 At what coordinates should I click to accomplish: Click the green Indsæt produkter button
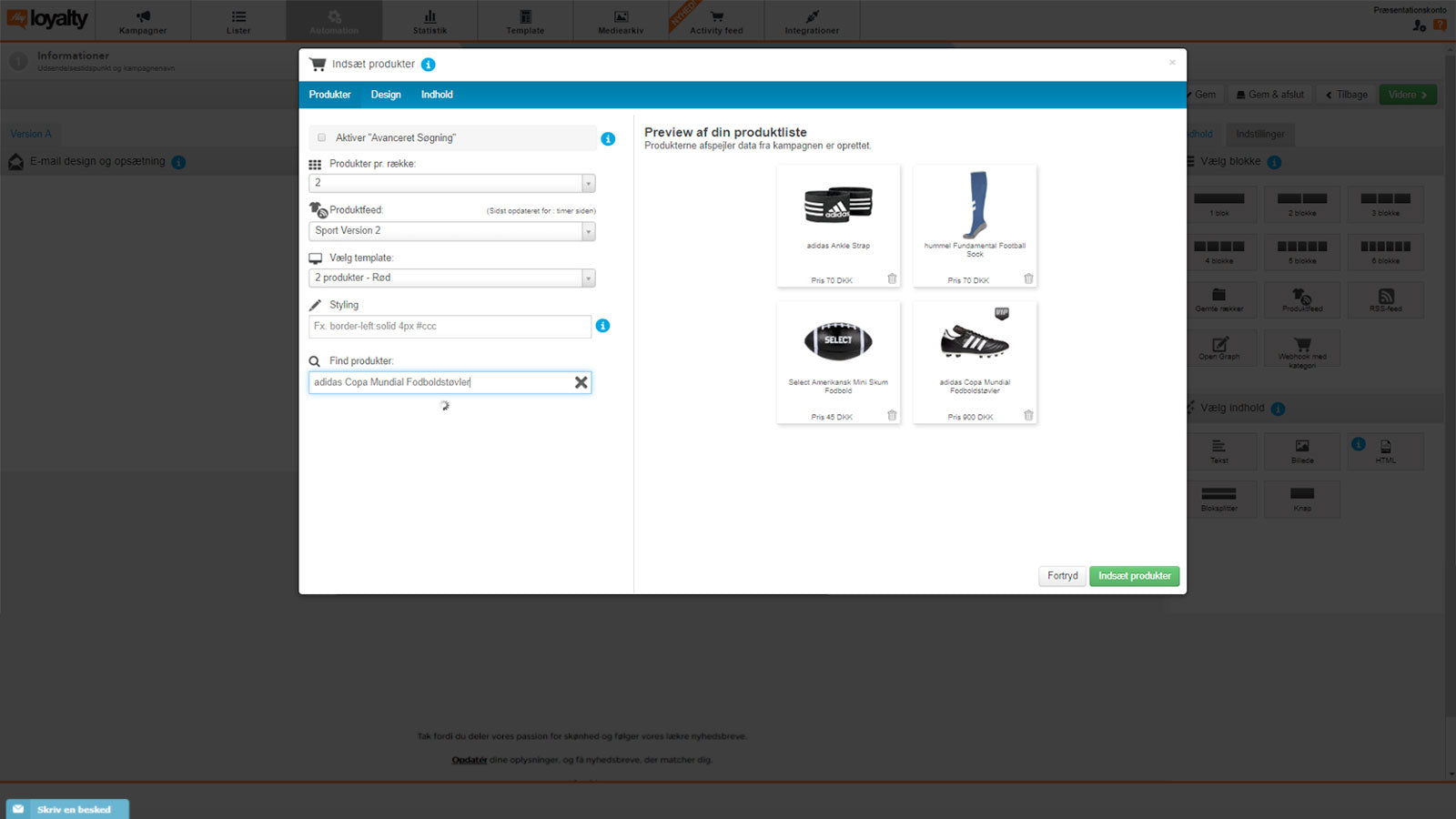[1135, 576]
